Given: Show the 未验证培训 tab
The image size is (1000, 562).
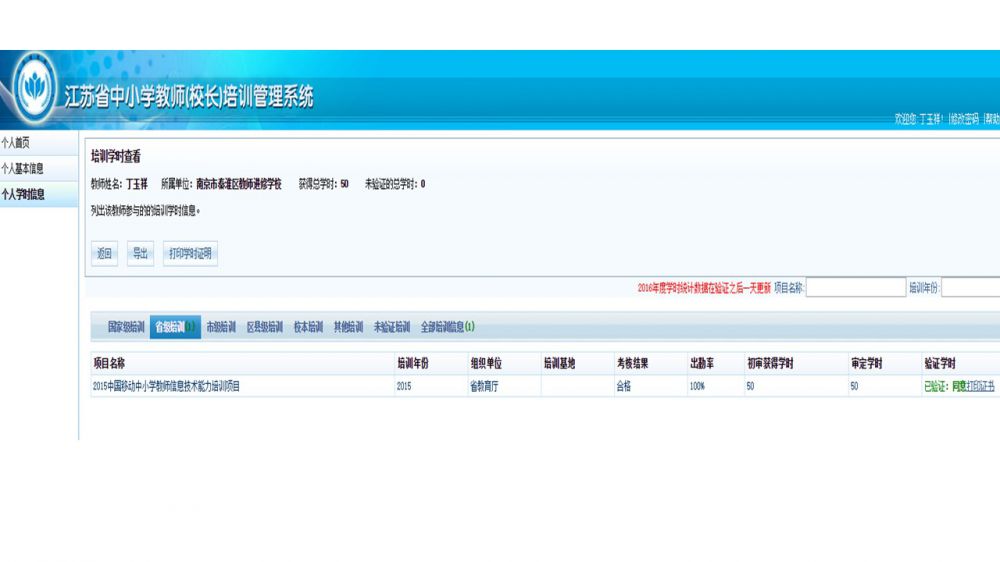Looking at the screenshot, I should click(392, 327).
